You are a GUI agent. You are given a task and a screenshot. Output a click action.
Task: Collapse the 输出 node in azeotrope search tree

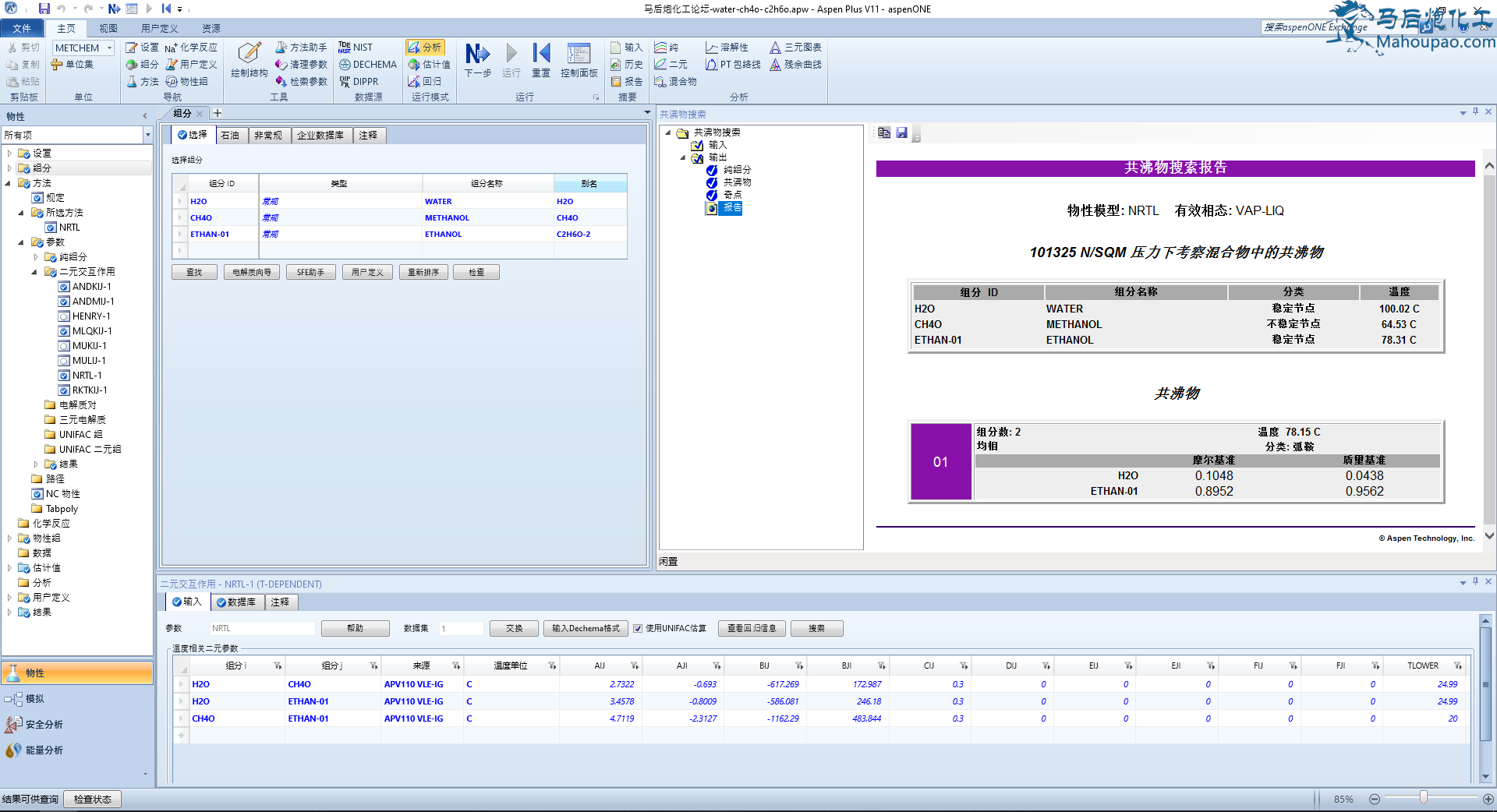[x=683, y=157]
